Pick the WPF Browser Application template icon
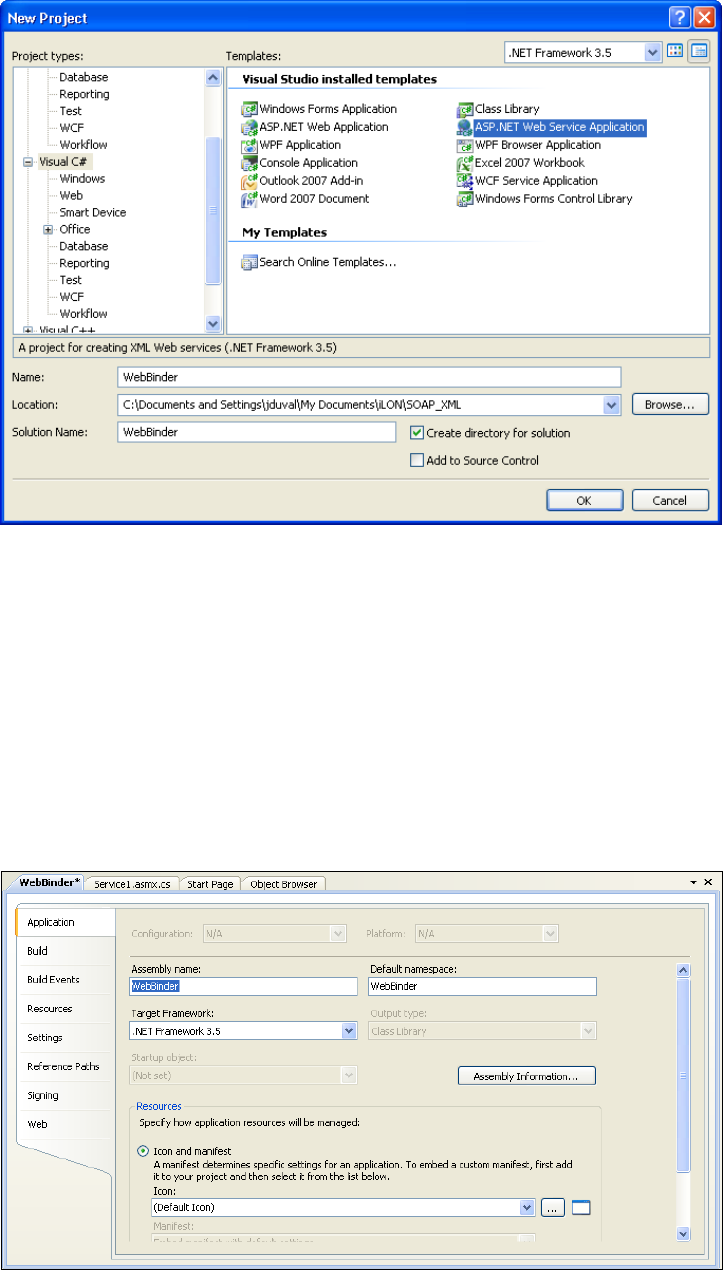The image size is (723, 1270). (465, 145)
